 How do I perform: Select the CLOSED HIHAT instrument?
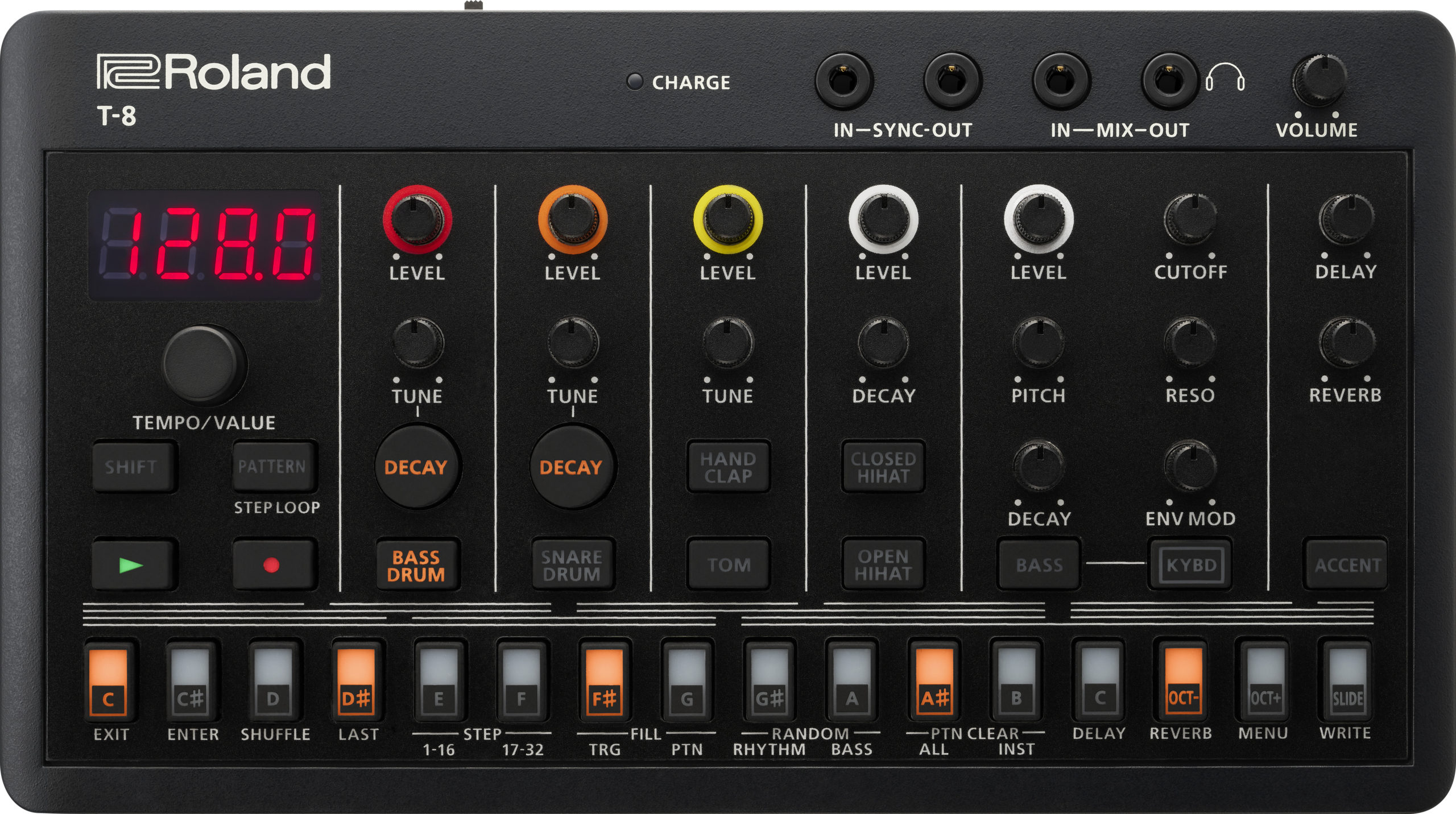[x=883, y=467]
